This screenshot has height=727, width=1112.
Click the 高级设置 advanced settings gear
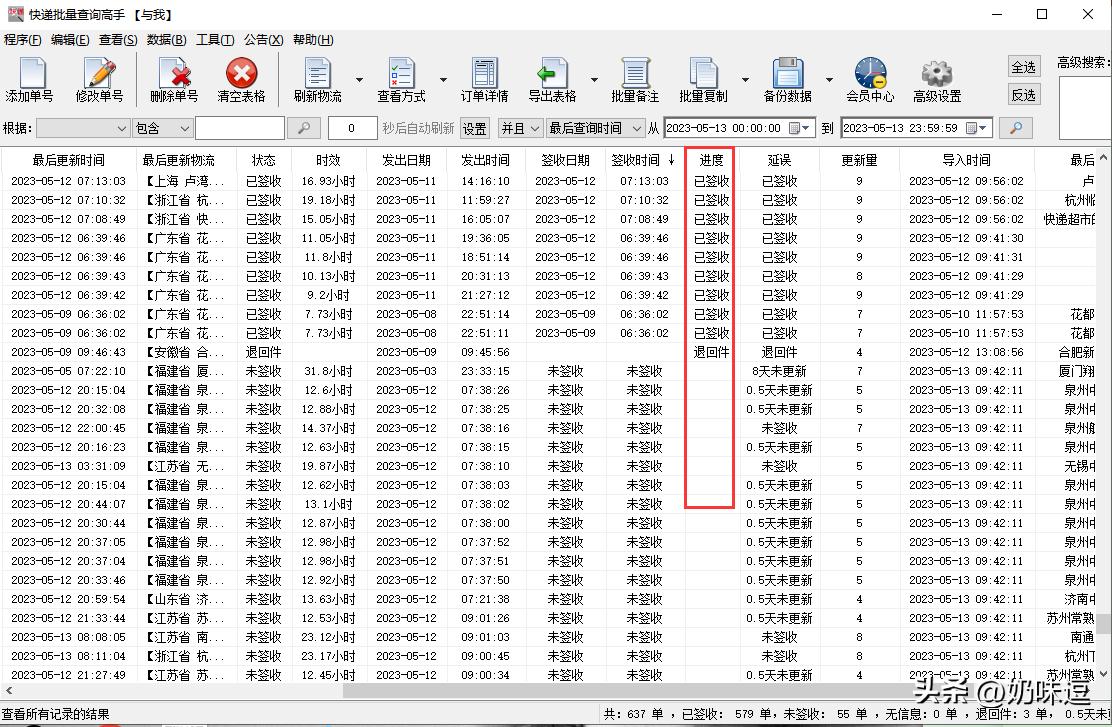tap(936, 79)
